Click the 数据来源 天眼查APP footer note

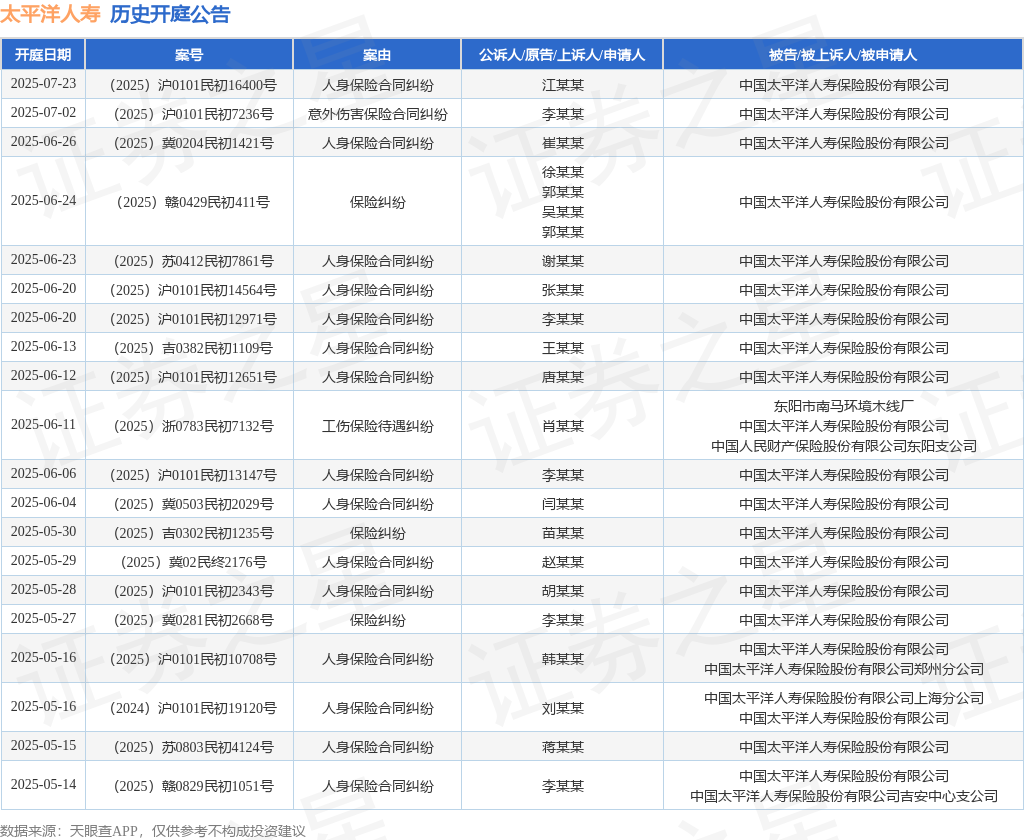click(153, 831)
